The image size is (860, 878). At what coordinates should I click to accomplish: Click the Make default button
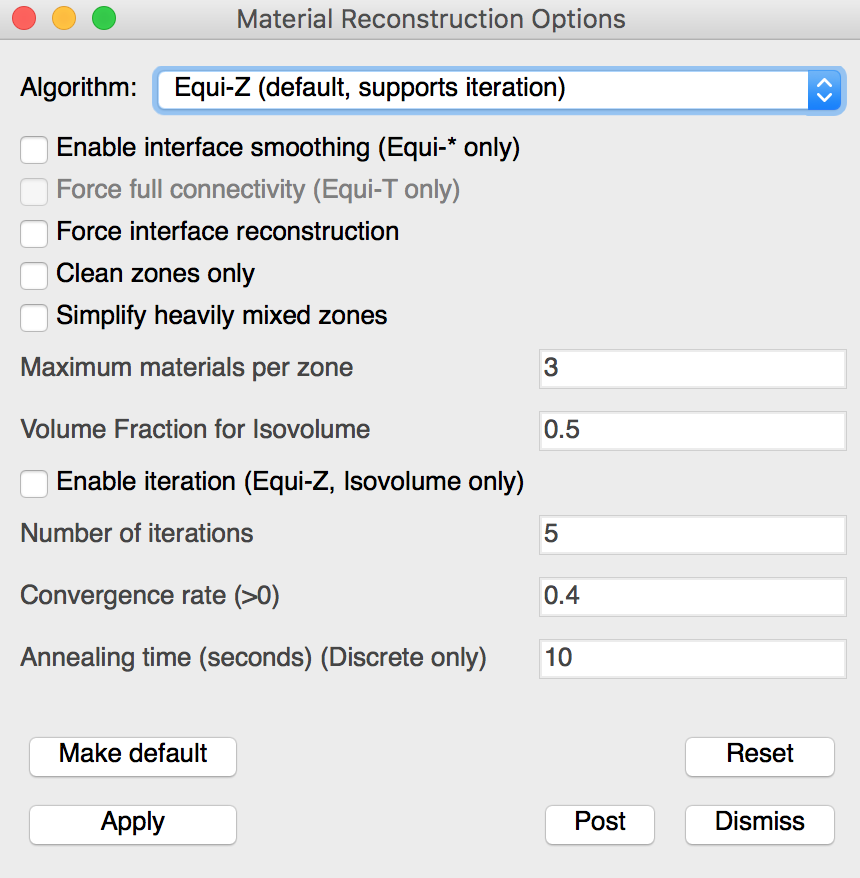coord(133,756)
